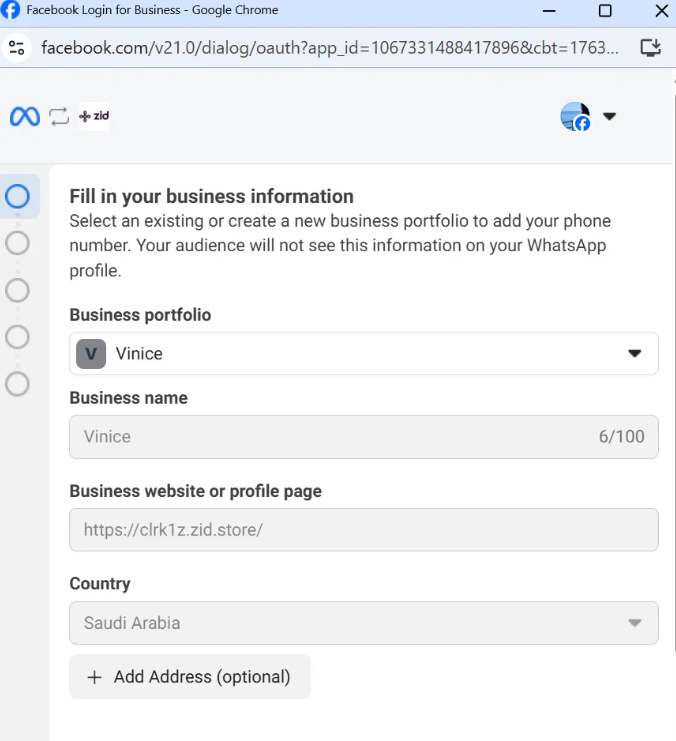Screen dimensions: 676x741
Task: Click the sync arrows icon between logos
Action: coord(59,116)
